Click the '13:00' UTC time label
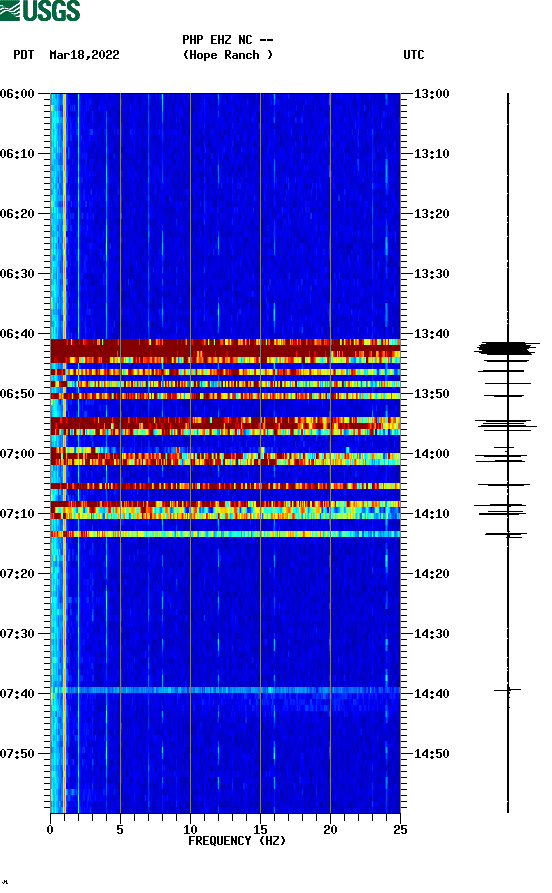552x893 pixels. [x=432, y=93]
